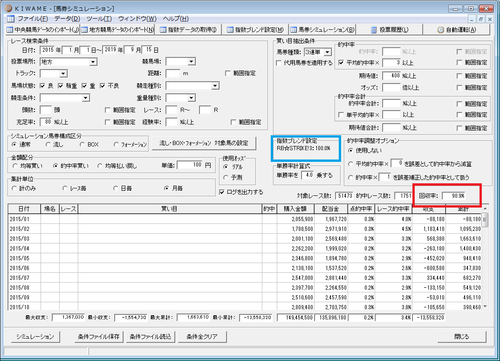Open the 中央競馬データのインポート toolbar button
500x361 pixels.
point(42,30)
